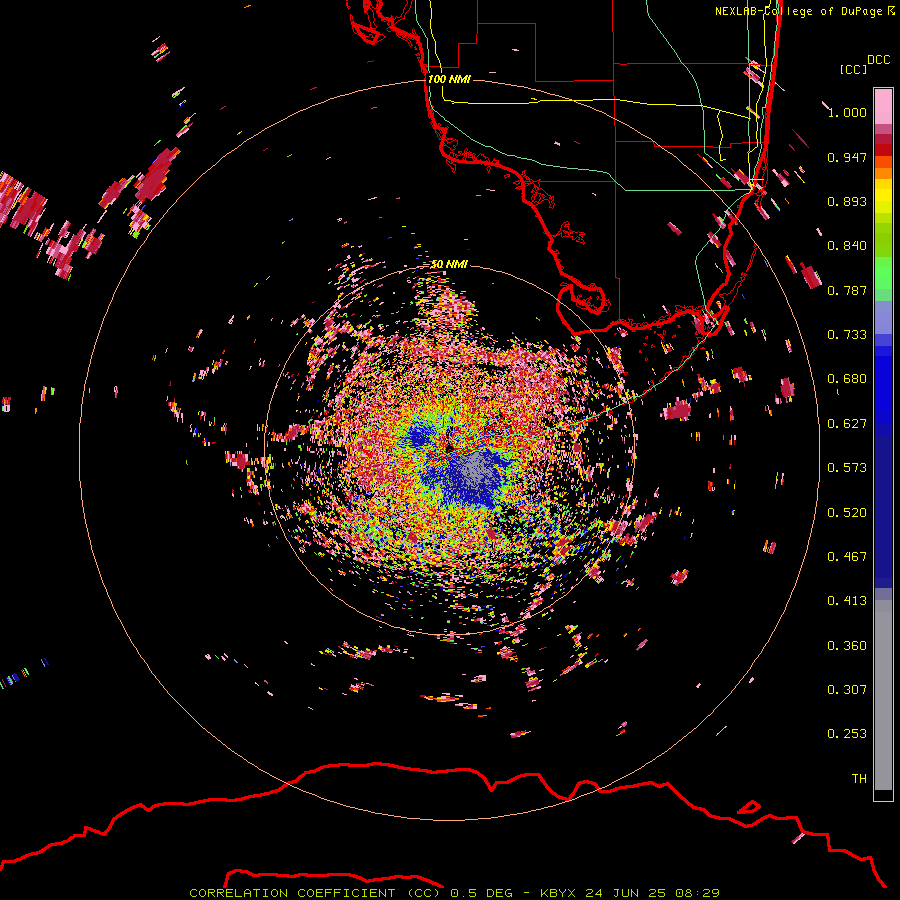Click the 0.733 color scale value

pyautogui.click(x=847, y=335)
